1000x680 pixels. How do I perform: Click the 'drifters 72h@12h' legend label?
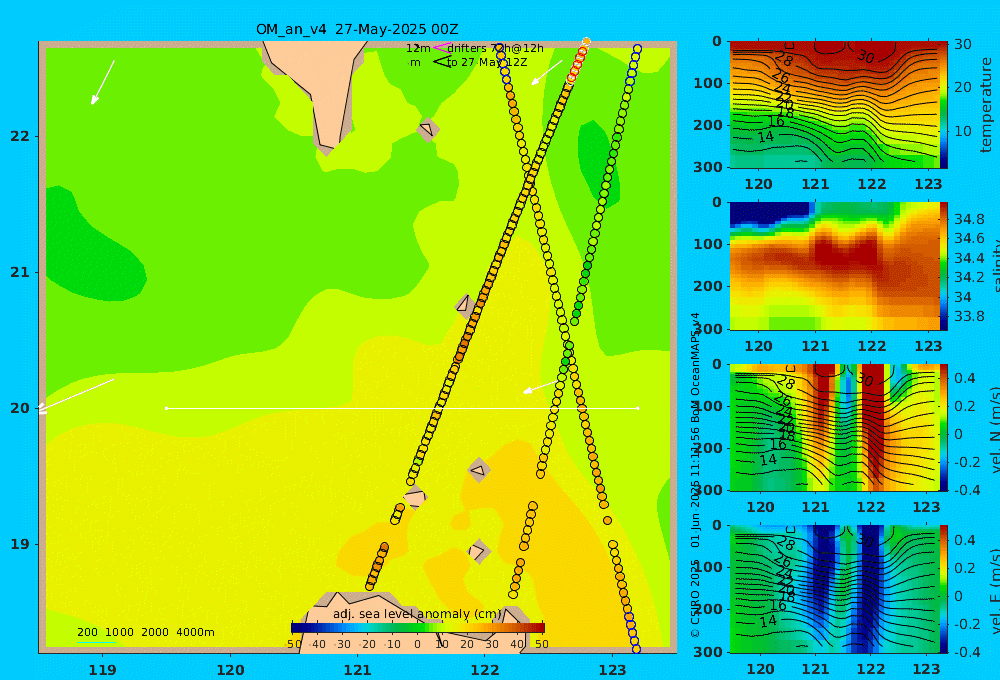click(x=496, y=48)
